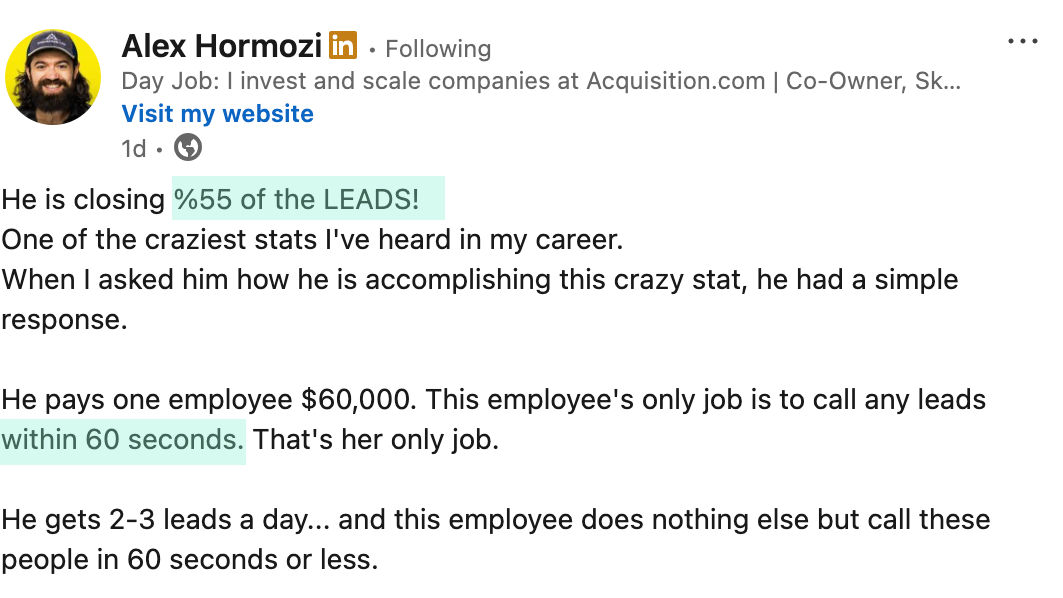Screen dimensions: 1063x598
Task: Click the "When I asked him" sentence
Action: 480,280
